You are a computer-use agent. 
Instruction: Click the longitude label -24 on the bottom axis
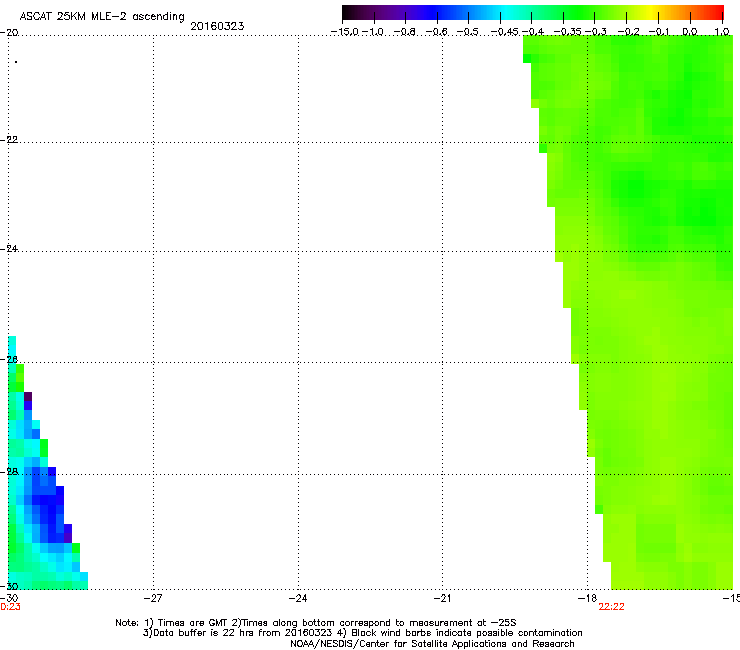click(x=298, y=598)
